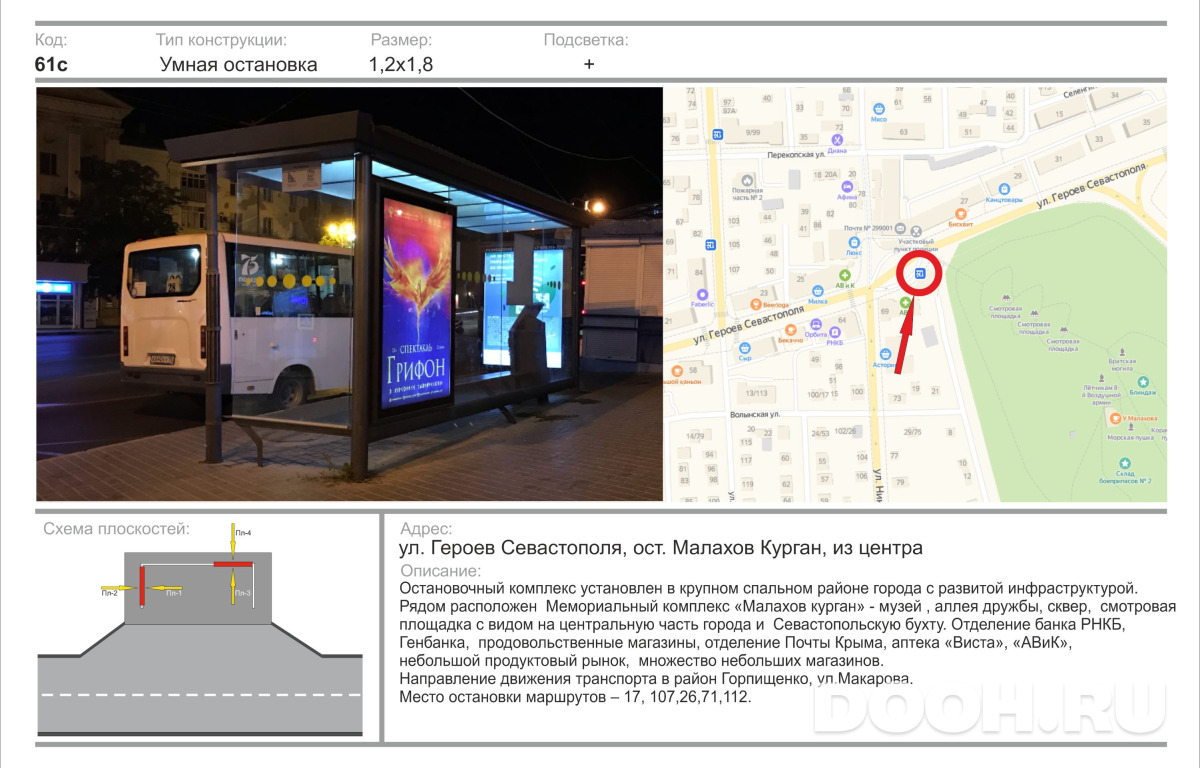Click the Адрес: label
1200x768 pixels.
coord(426,529)
